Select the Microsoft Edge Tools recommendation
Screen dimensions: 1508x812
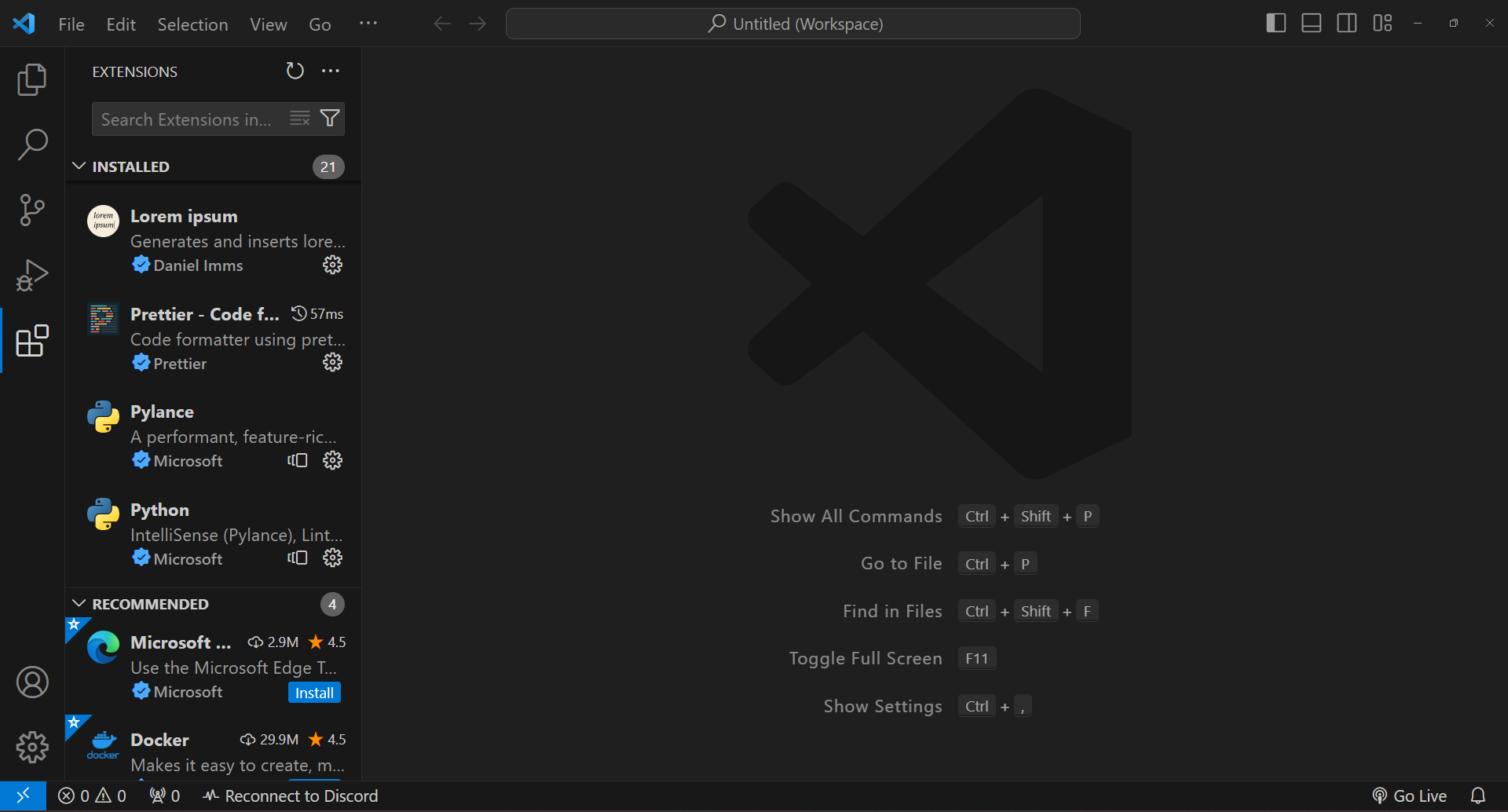click(x=213, y=667)
